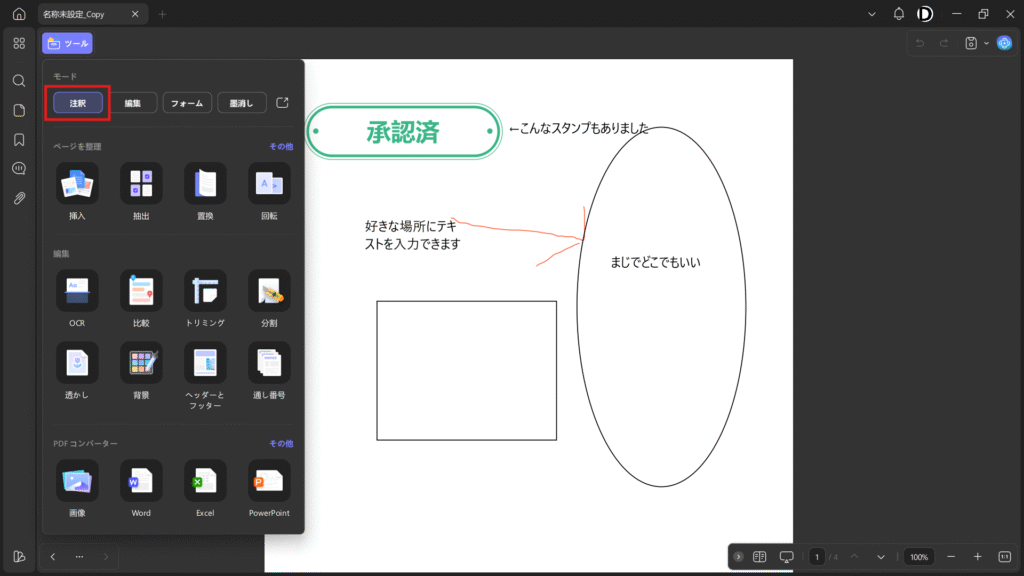Viewport: 1024px width, 576px height.
Task: Switch to 編集 (Edit) mode
Action: coord(133,103)
